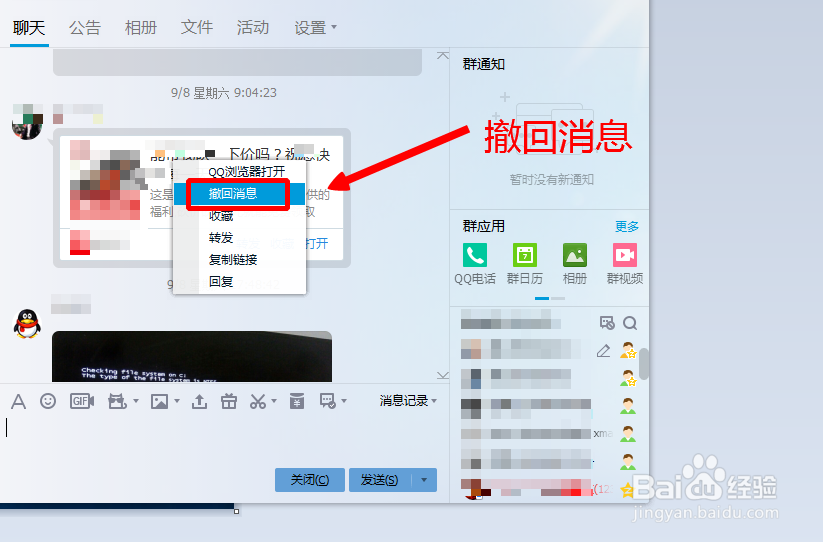This screenshot has height=542, width=823.
Task: Click the member list filter icon
Action: coord(607,323)
